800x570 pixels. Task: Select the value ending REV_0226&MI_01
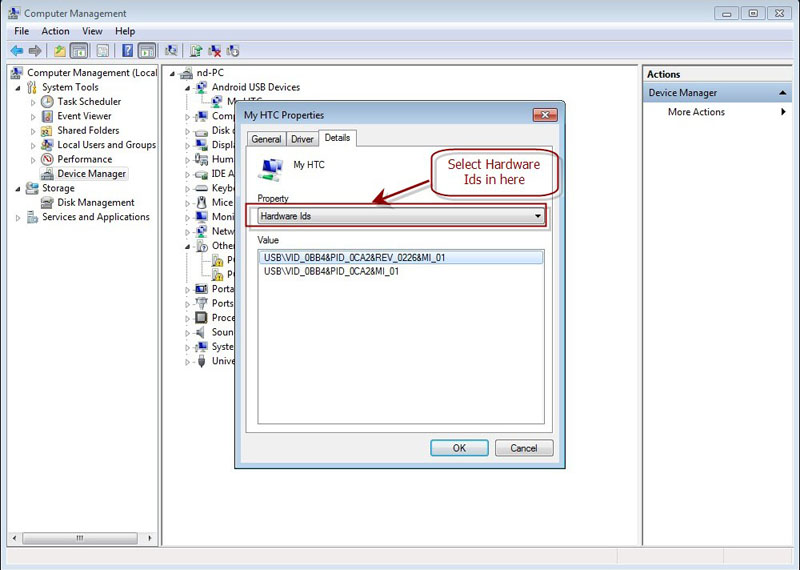click(x=401, y=258)
